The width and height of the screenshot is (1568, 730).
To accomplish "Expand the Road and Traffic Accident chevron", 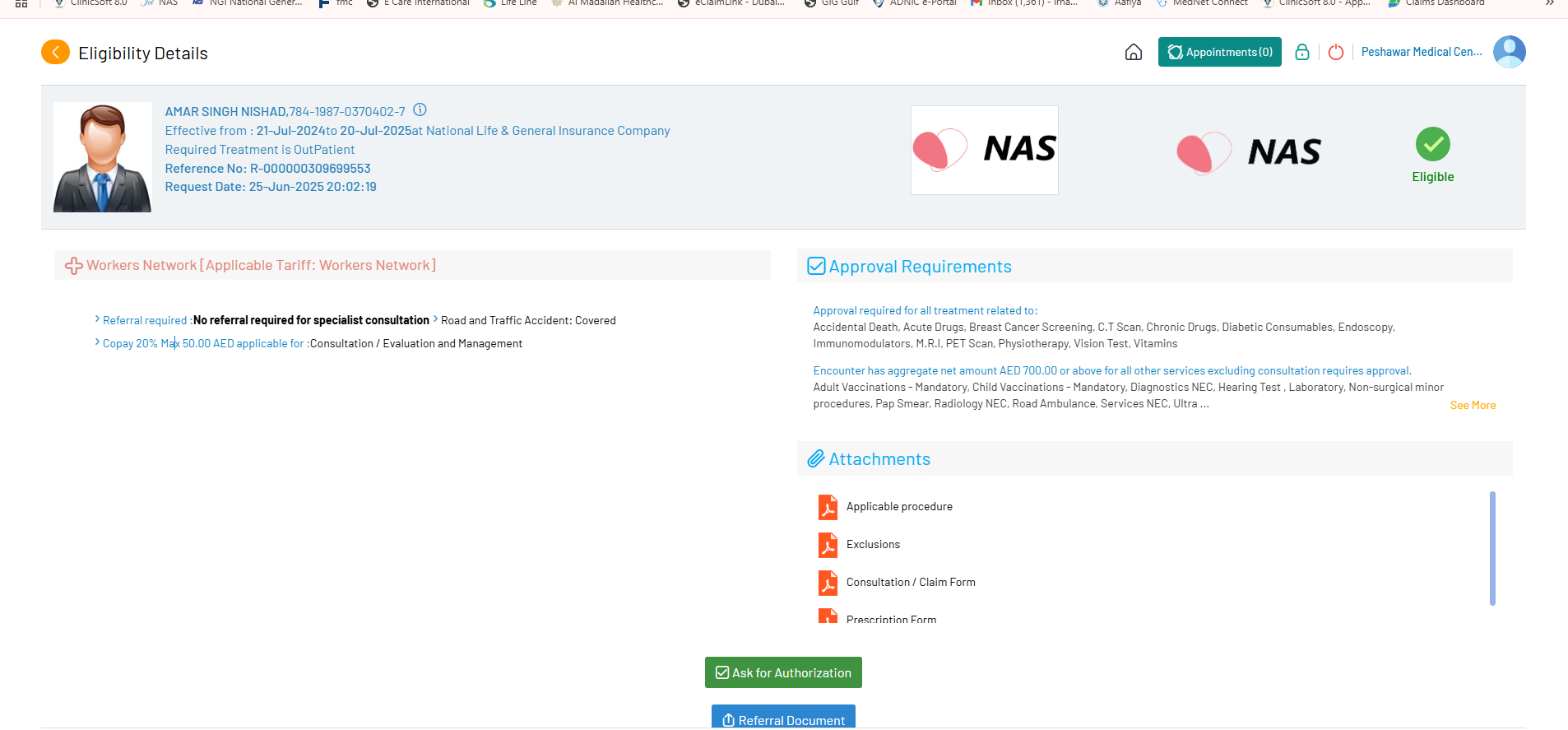I will pos(435,319).
